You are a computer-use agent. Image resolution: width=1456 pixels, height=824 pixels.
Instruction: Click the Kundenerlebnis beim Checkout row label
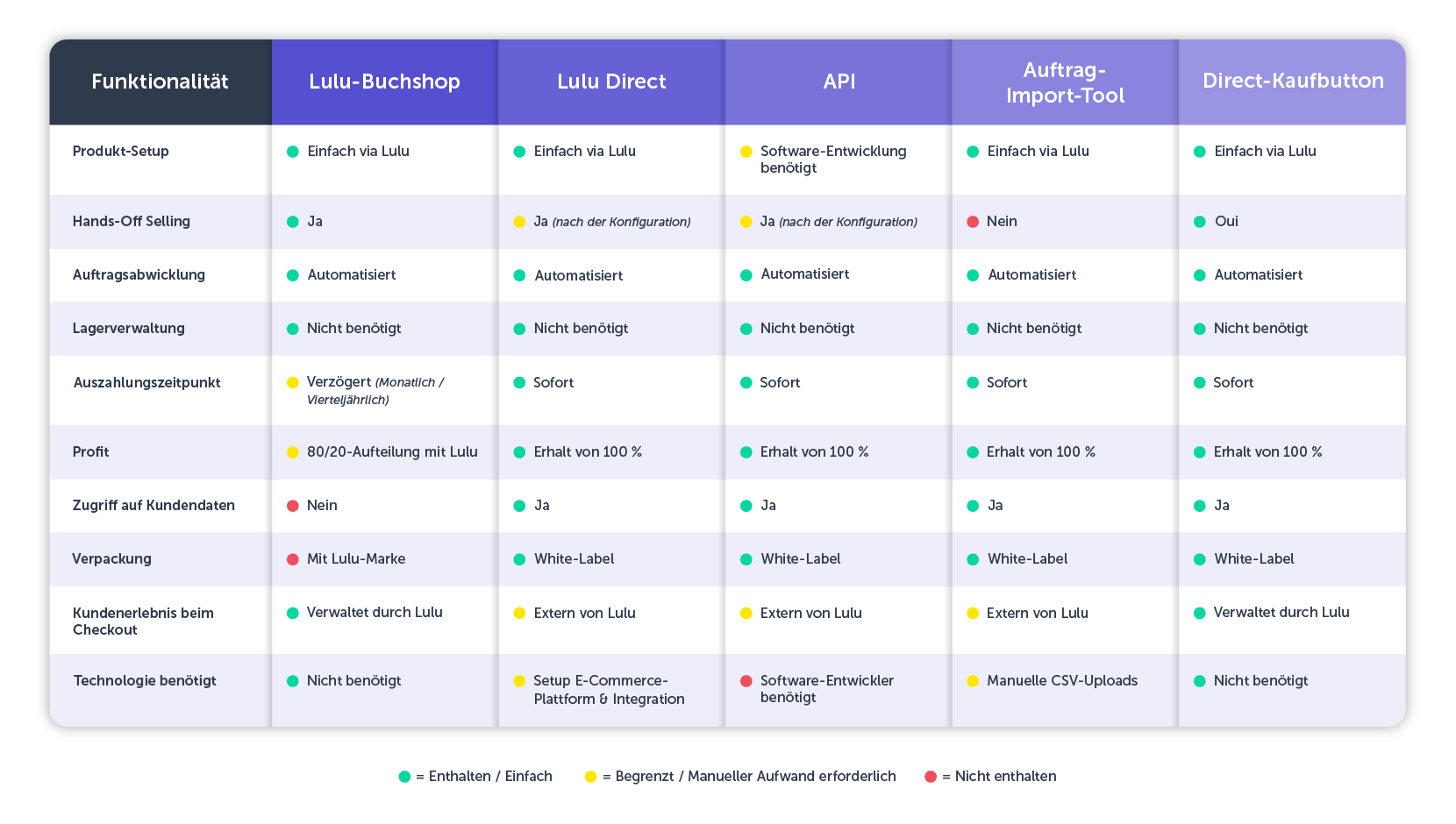(x=143, y=621)
